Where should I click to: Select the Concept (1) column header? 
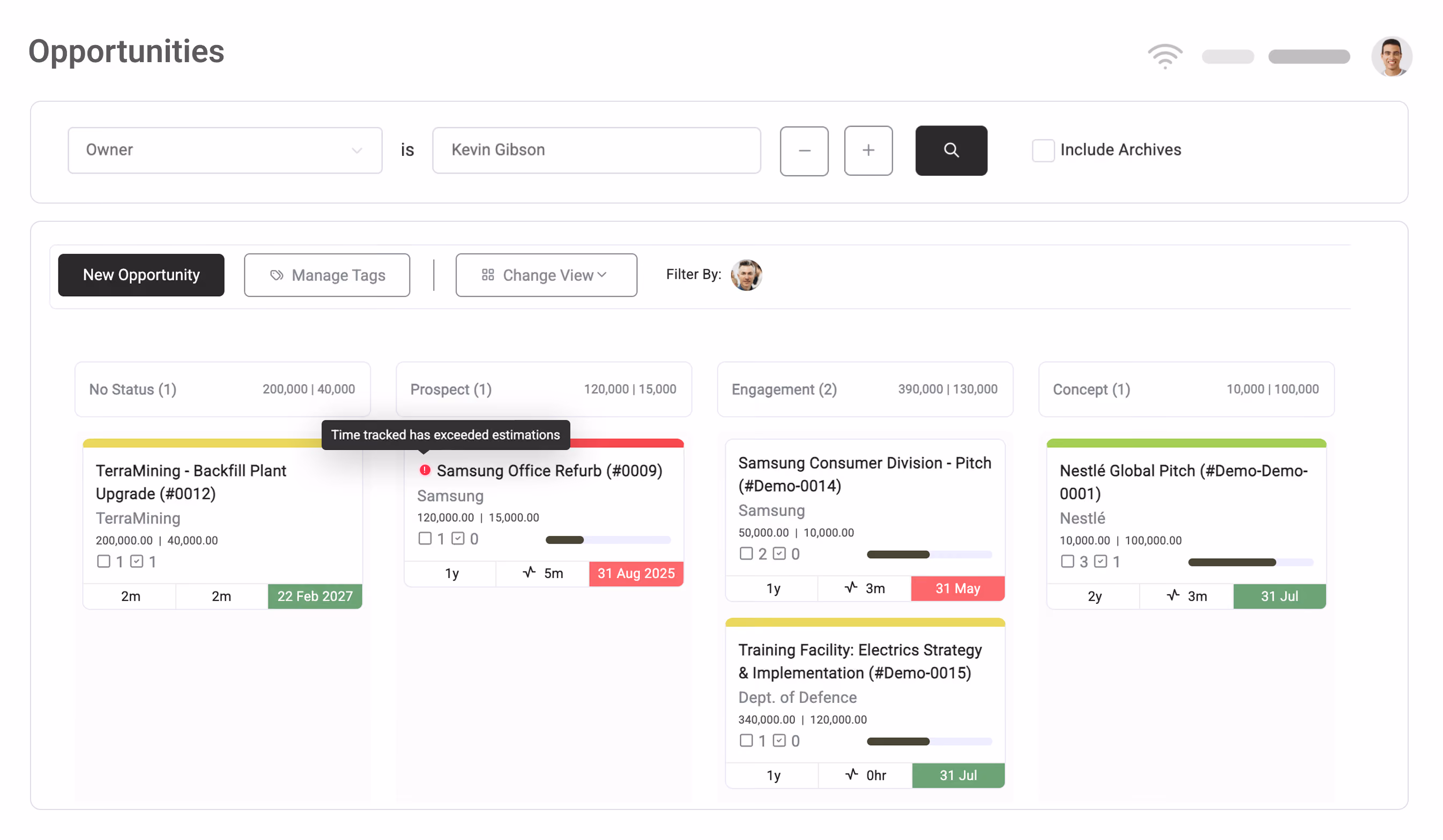[1186, 389]
